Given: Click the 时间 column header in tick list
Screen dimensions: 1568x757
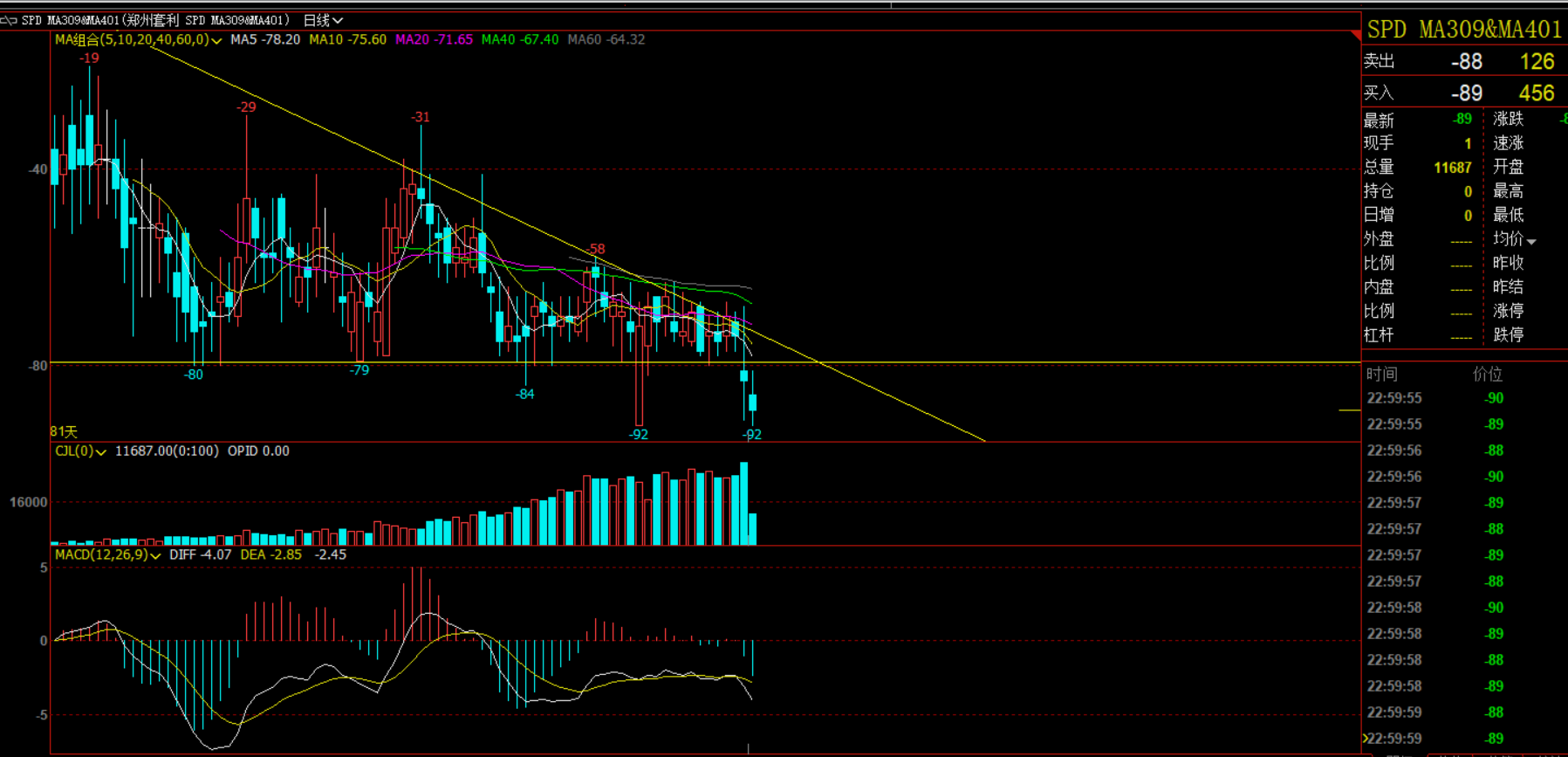Looking at the screenshot, I should tap(1382, 375).
